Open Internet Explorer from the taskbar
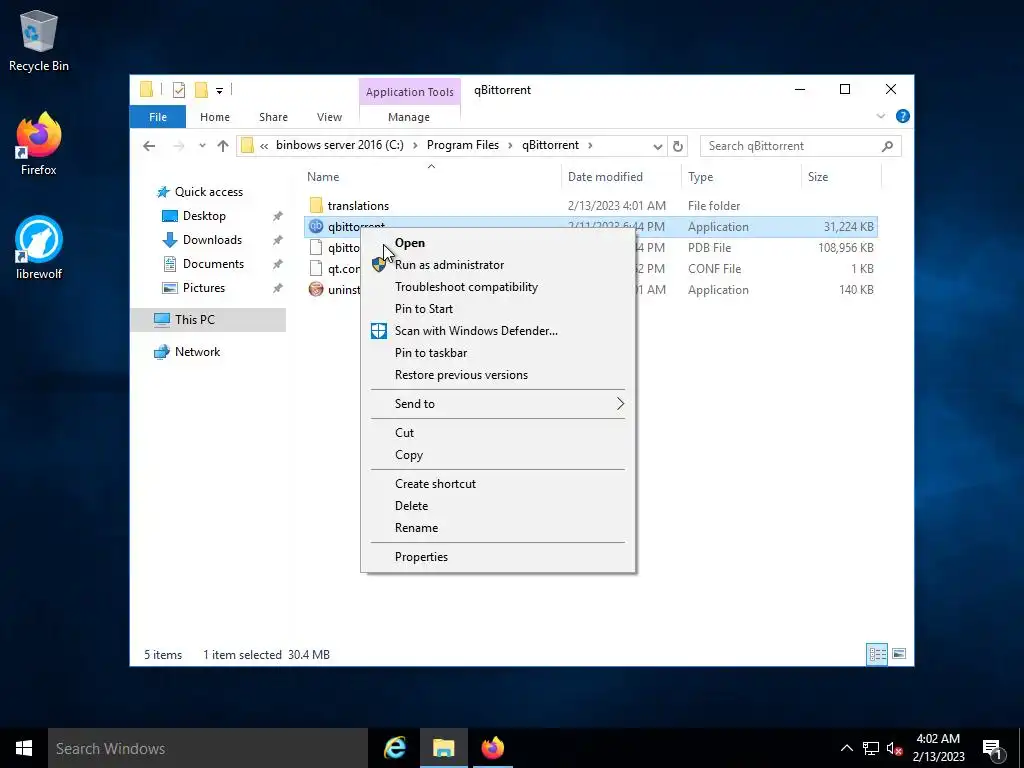 click(x=395, y=748)
